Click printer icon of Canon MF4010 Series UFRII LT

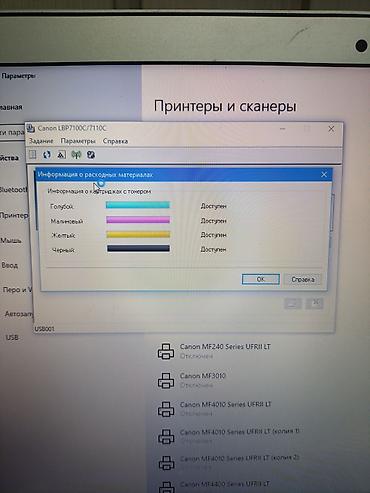(x=166, y=409)
